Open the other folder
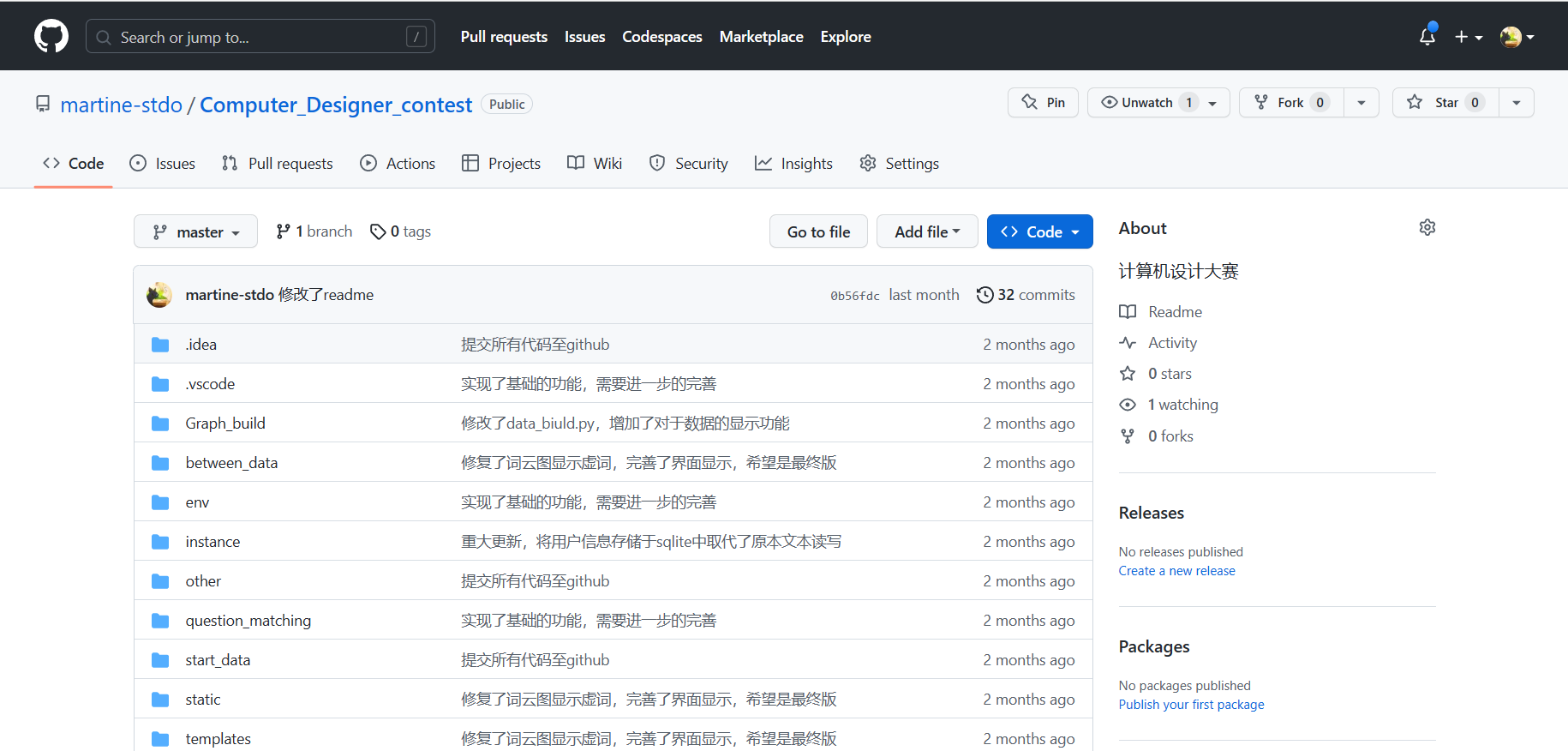Screen dimensions: 1568x751 pos(203,581)
